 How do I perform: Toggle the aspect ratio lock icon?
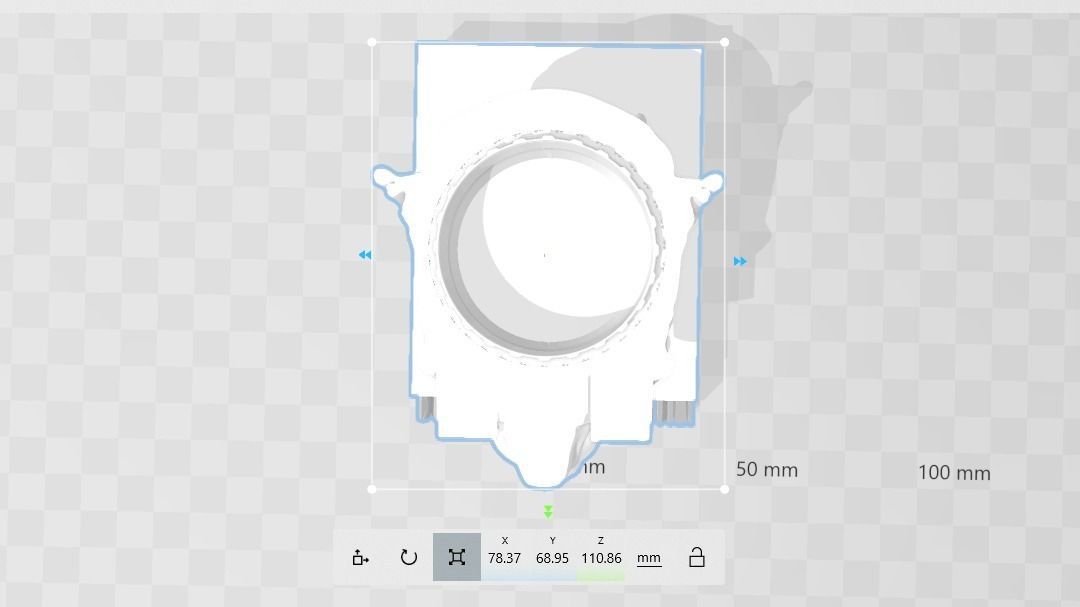pyautogui.click(x=696, y=557)
